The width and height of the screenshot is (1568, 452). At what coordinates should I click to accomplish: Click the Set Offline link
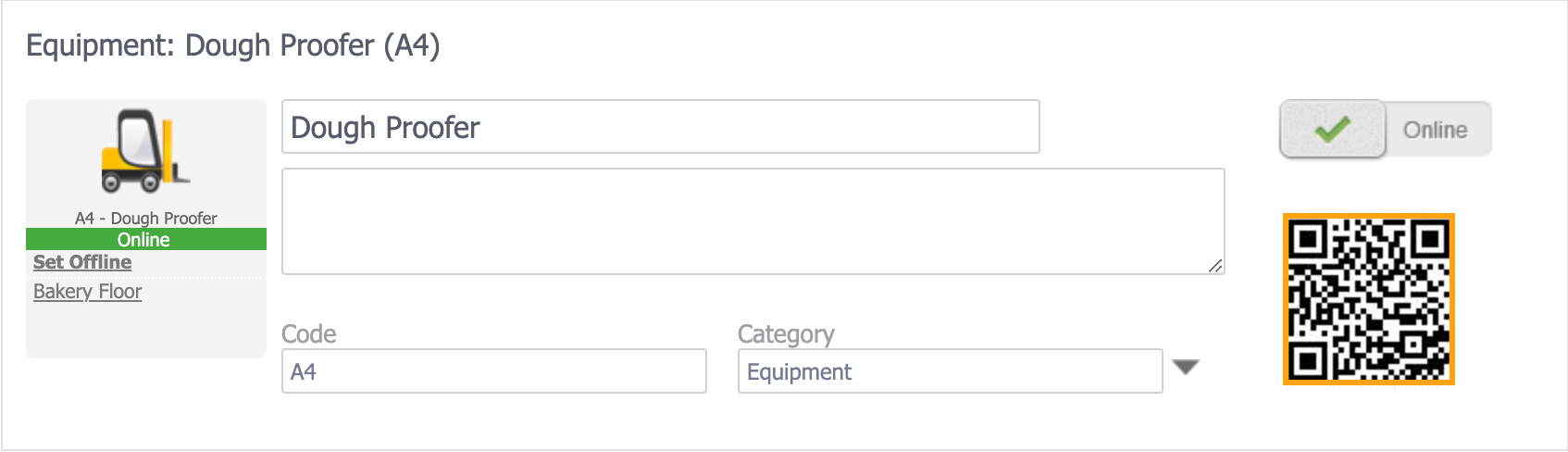coord(82,262)
